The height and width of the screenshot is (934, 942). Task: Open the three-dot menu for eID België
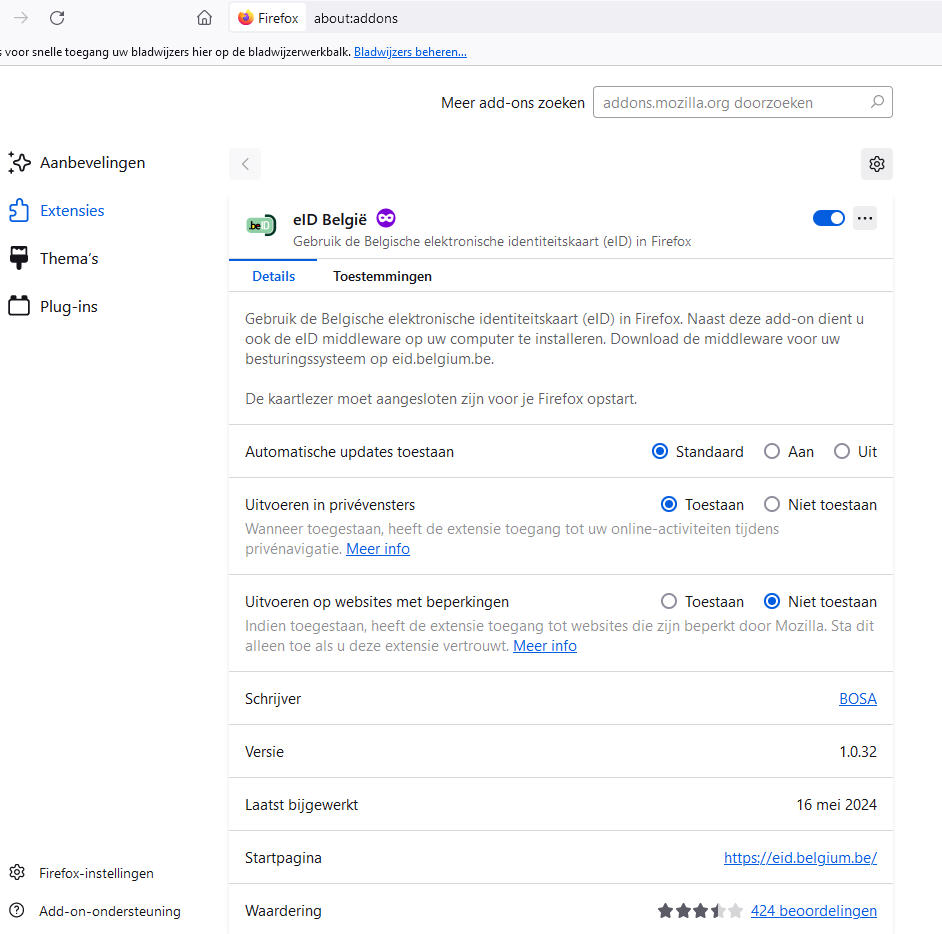click(864, 218)
